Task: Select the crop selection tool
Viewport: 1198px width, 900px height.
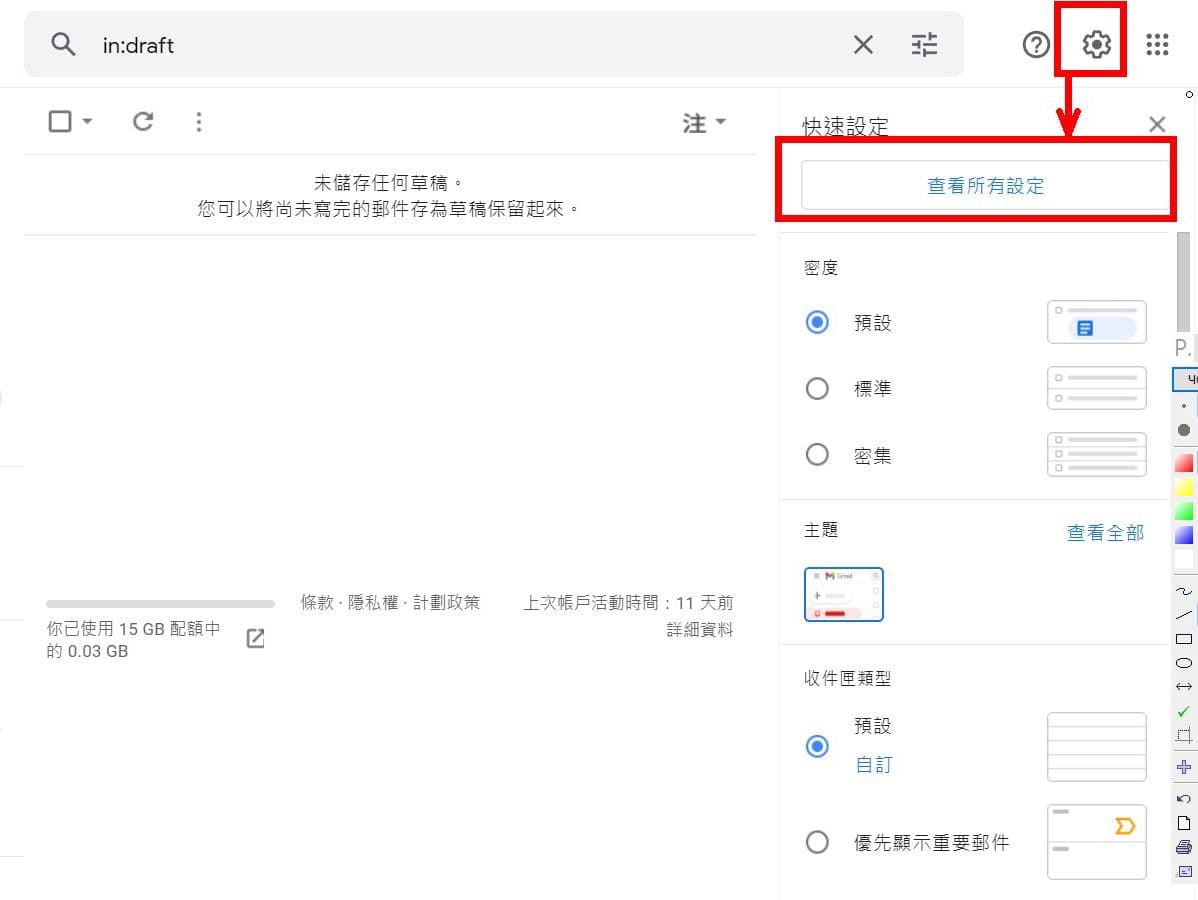Action: [x=1183, y=736]
